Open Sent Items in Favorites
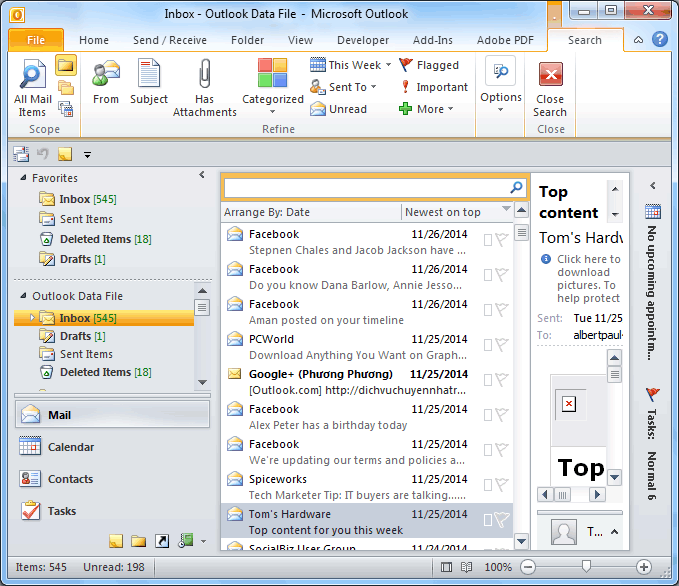 pos(86,219)
